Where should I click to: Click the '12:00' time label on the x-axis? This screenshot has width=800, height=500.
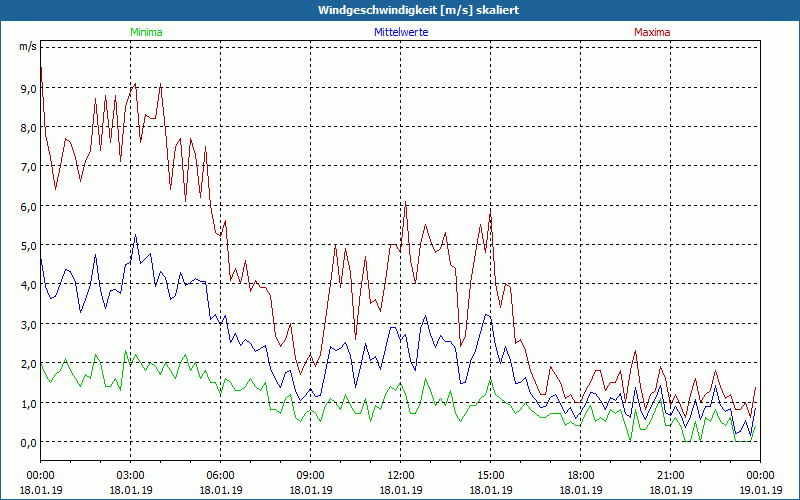pos(401,476)
